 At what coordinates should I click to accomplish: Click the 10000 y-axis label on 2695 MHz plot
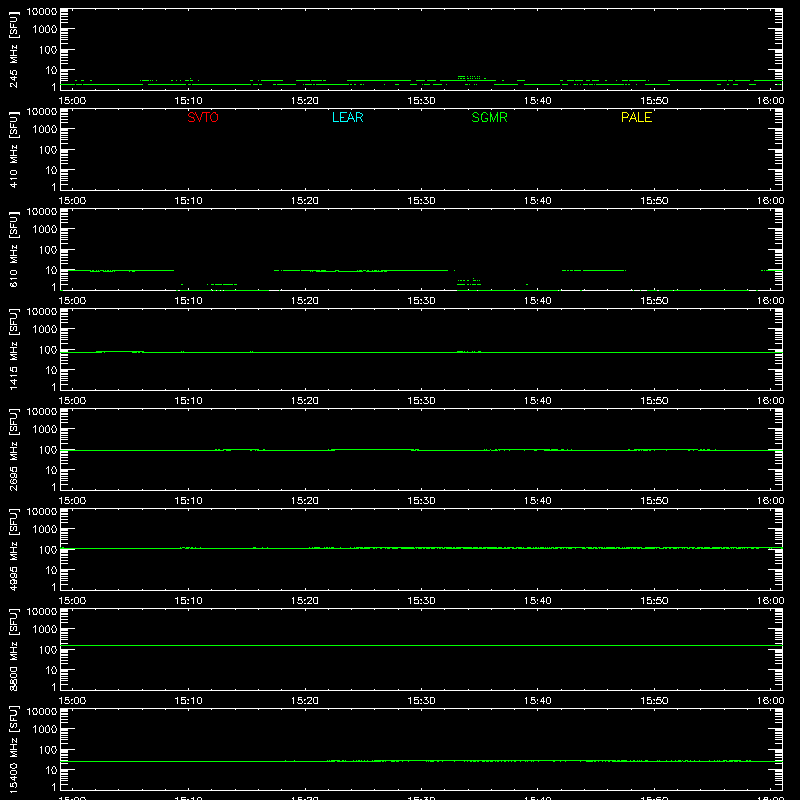coord(42,412)
